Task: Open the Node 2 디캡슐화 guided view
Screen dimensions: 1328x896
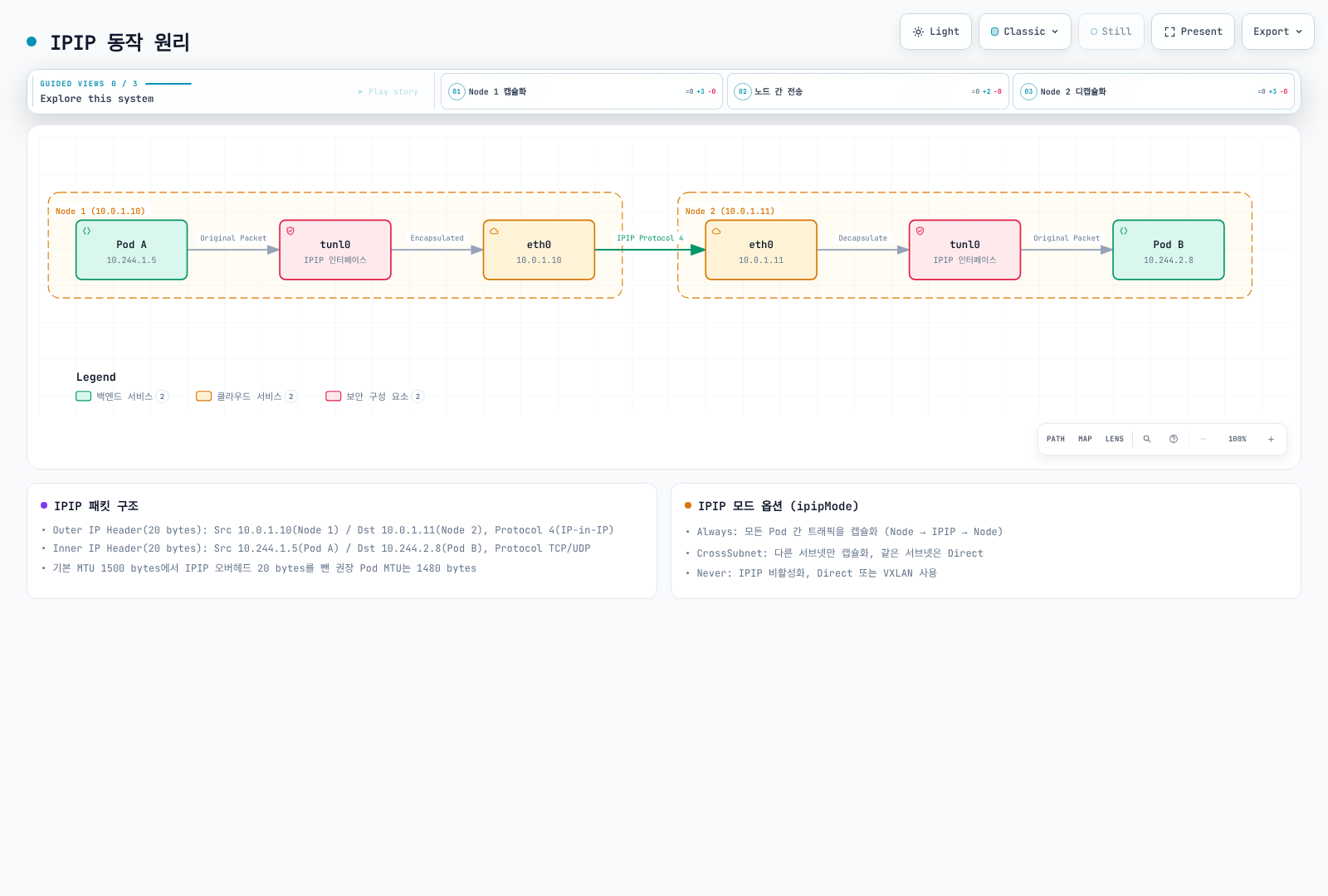Action: 1154,91
